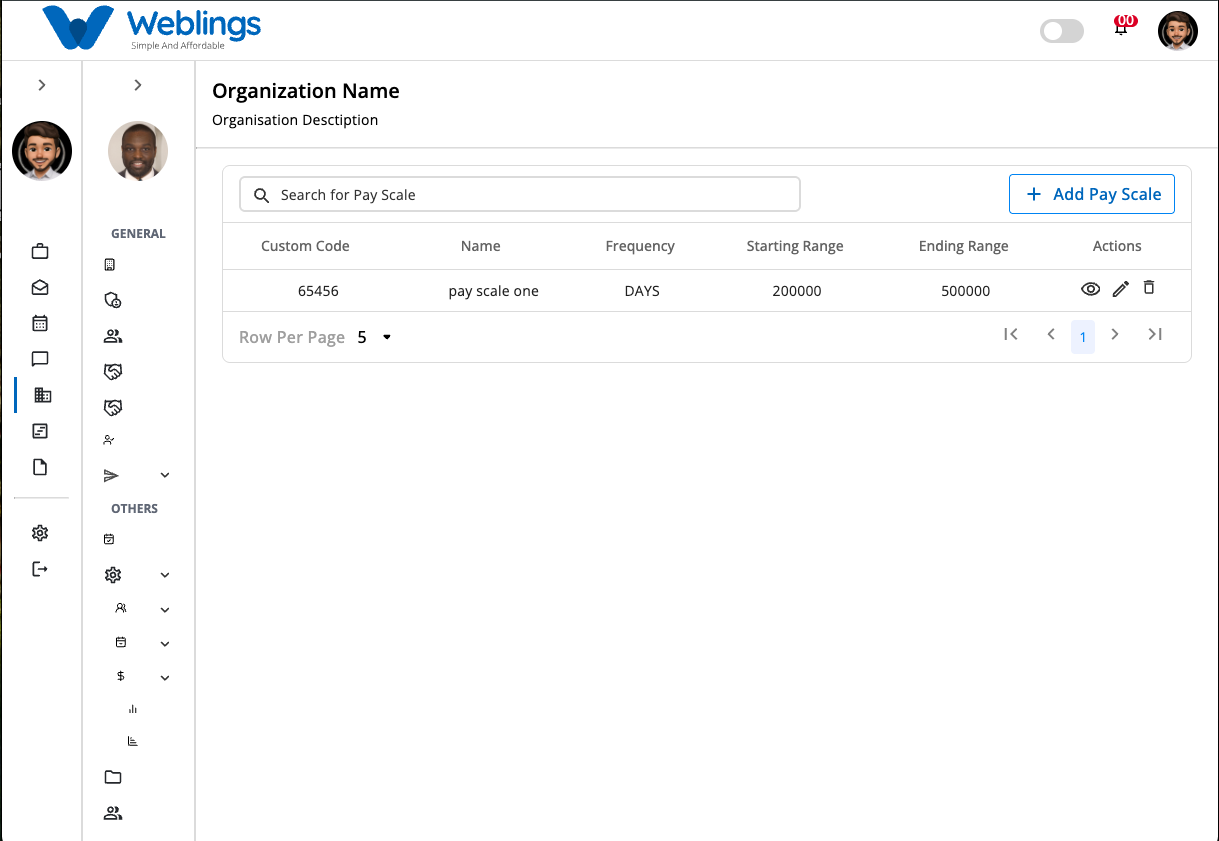Click the "pay scale one" name cell

(x=494, y=291)
